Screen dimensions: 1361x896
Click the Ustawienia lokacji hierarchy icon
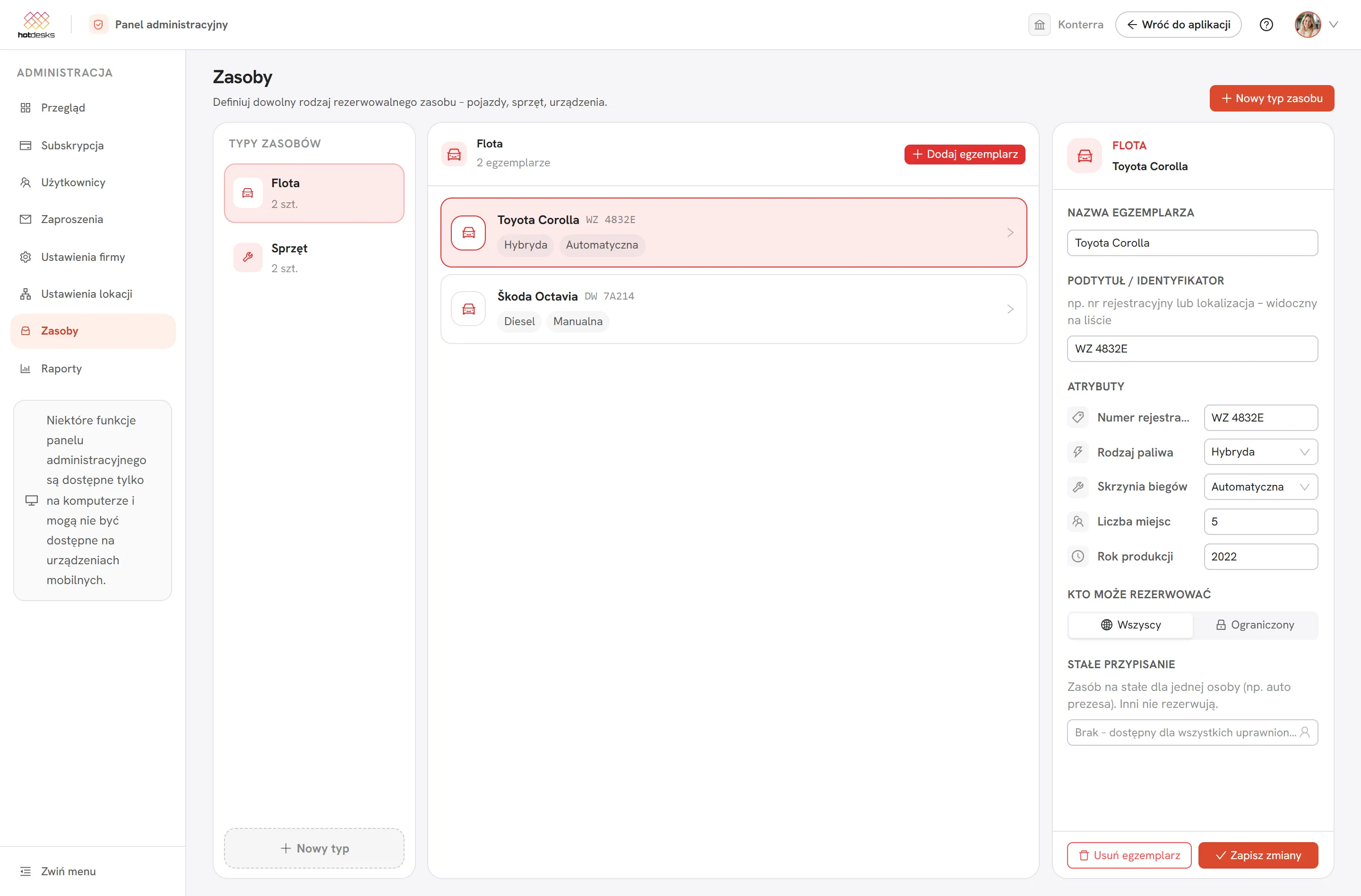[x=26, y=294]
